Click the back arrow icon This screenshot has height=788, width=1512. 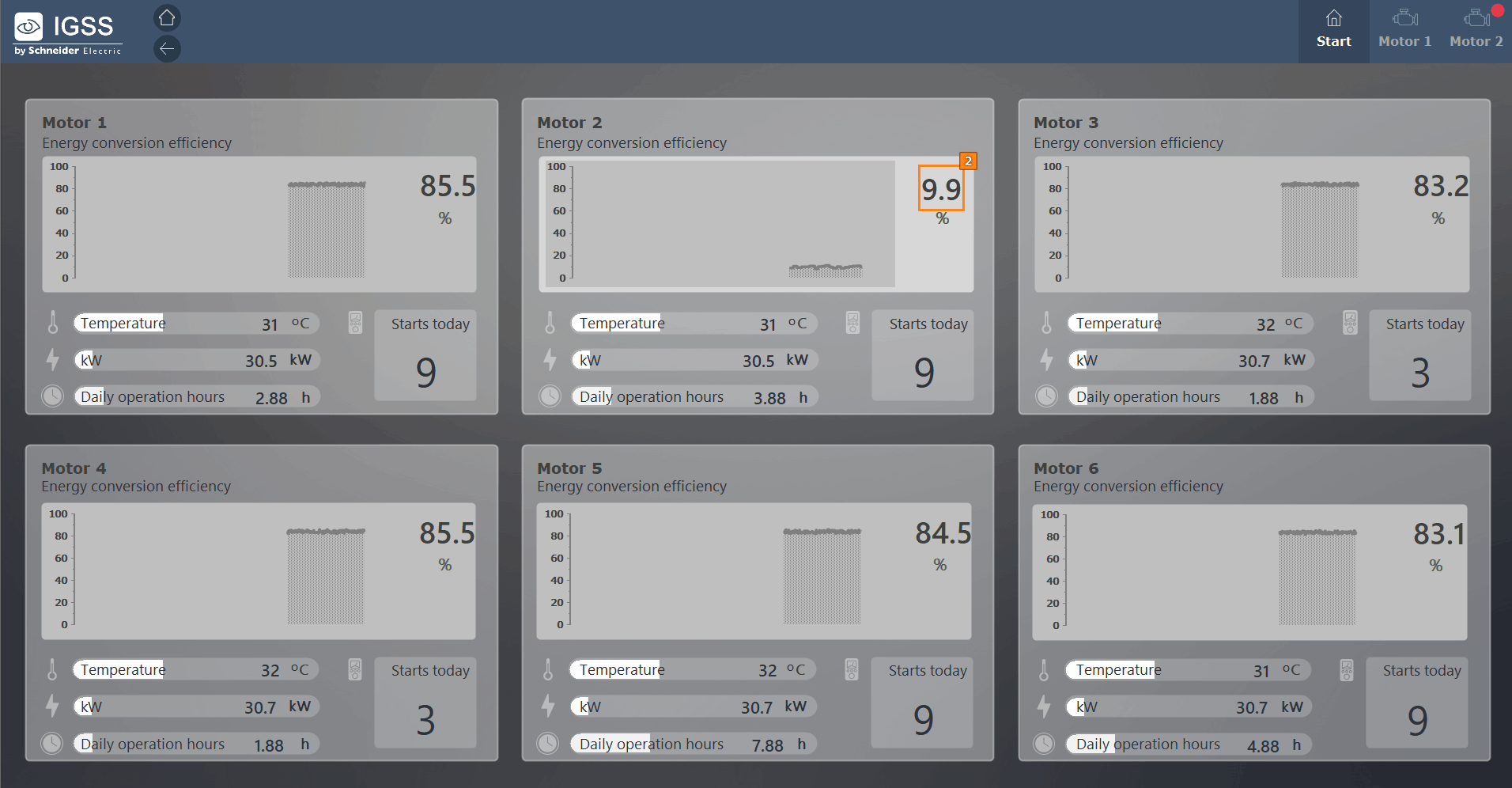coord(167,49)
